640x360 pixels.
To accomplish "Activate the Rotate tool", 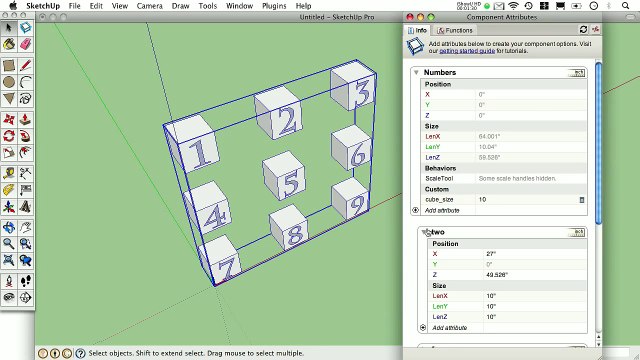I will tap(9, 136).
